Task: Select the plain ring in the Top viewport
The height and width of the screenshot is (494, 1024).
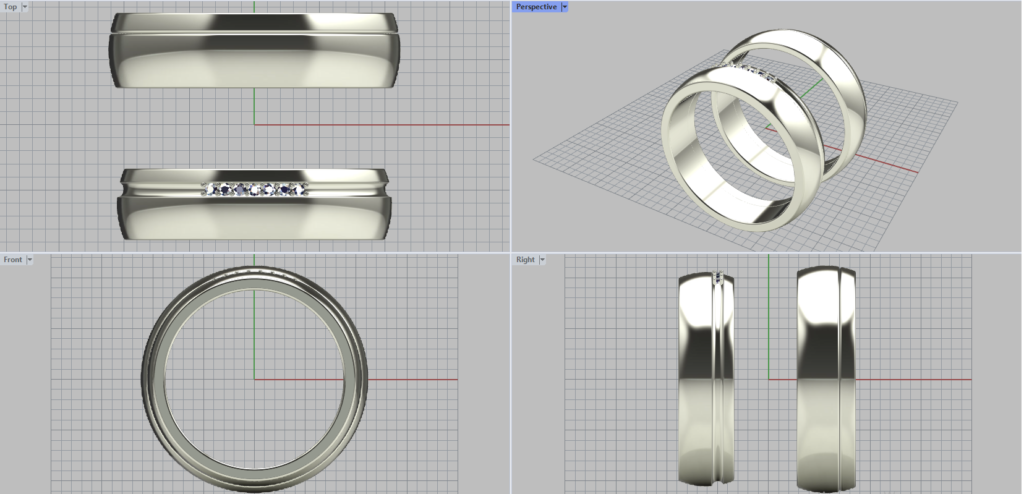Action: [254, 50]
